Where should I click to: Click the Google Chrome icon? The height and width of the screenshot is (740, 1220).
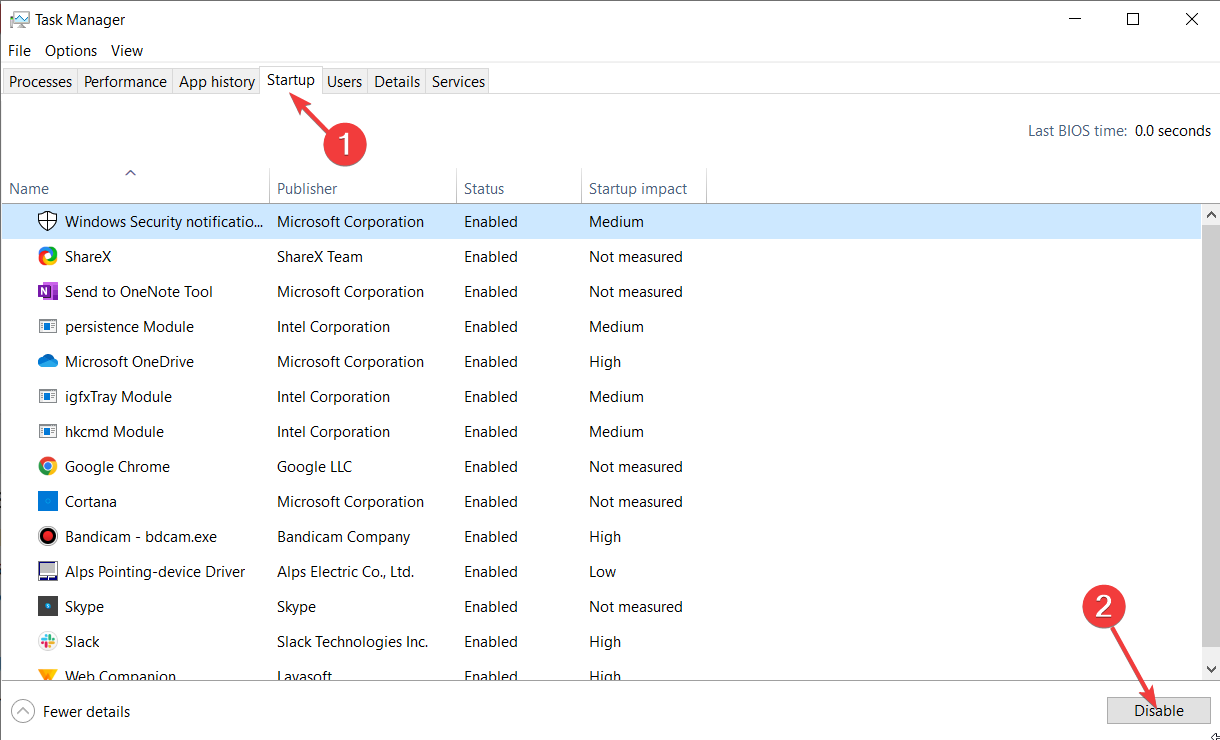click(x=47, y=466)
